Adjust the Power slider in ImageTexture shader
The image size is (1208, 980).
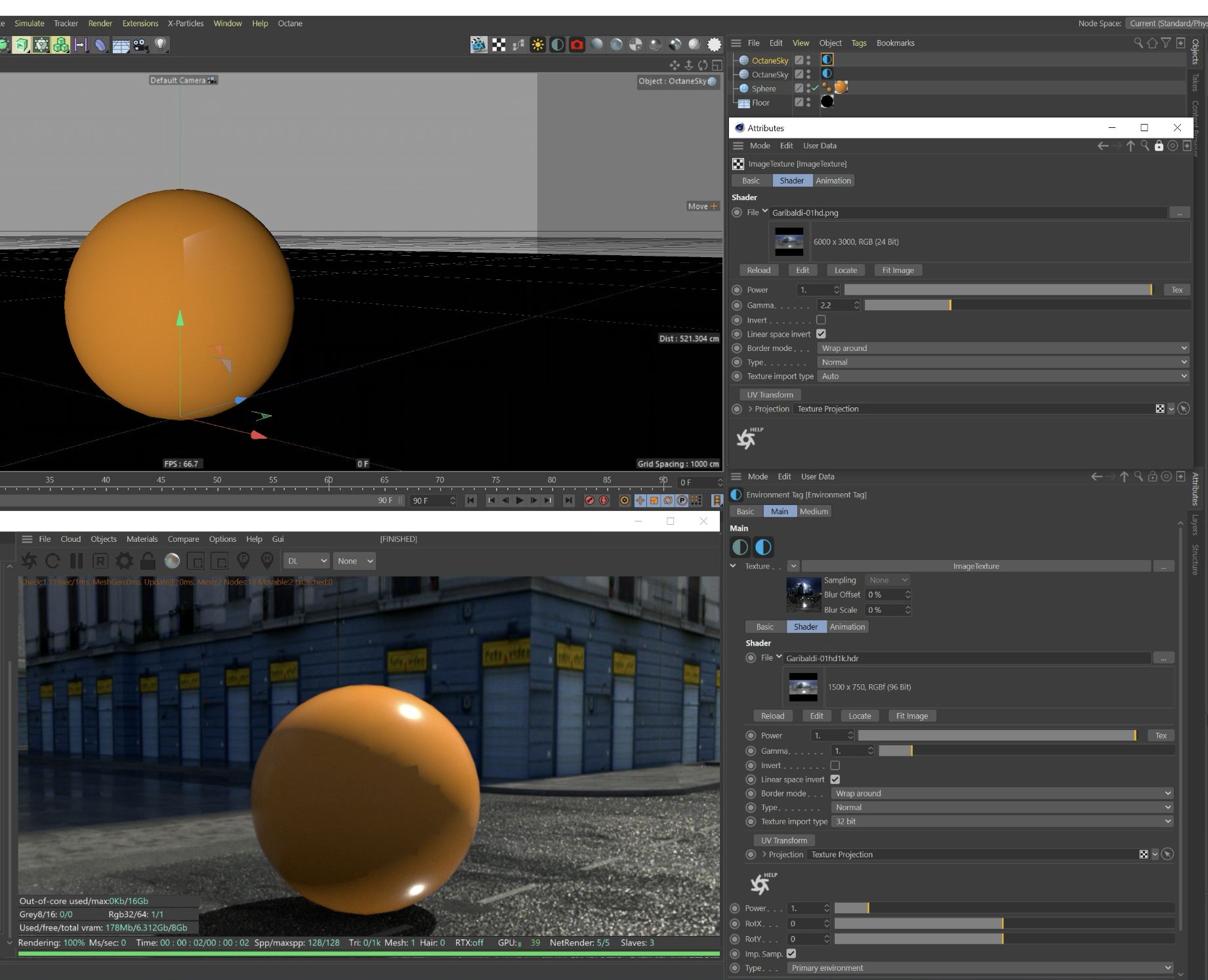(x=997, y=290)
